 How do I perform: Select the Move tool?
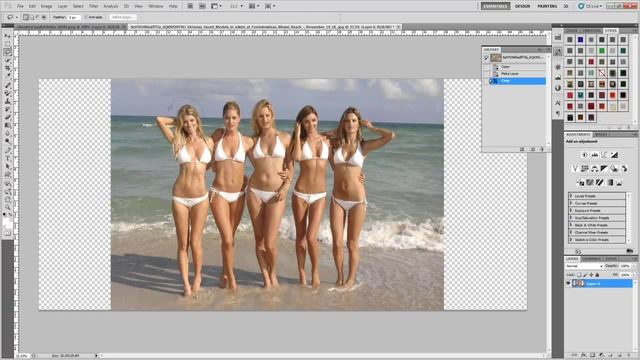[x=8, y=36]
